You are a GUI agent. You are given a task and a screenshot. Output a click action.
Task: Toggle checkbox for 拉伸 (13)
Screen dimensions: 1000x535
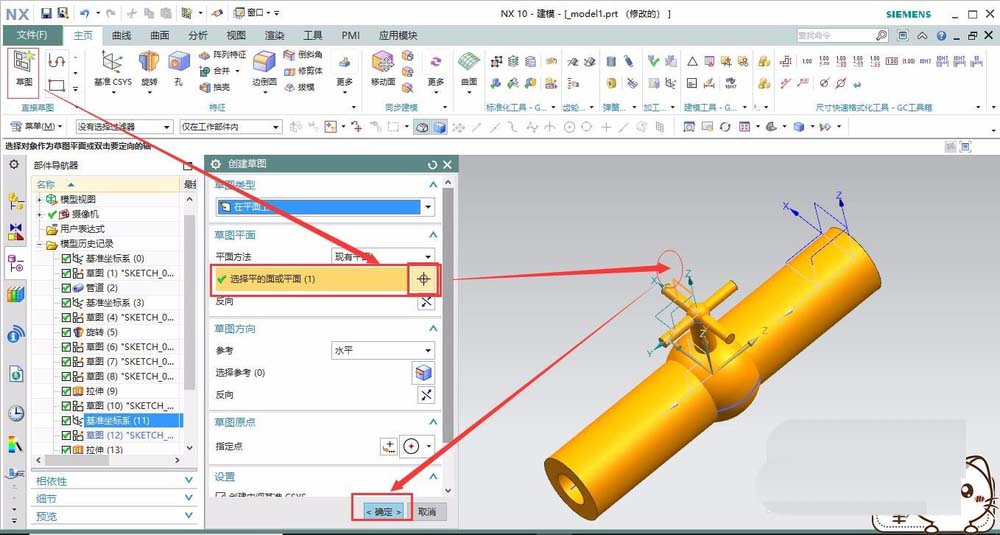pyautogui.click(x=66, y=450)
